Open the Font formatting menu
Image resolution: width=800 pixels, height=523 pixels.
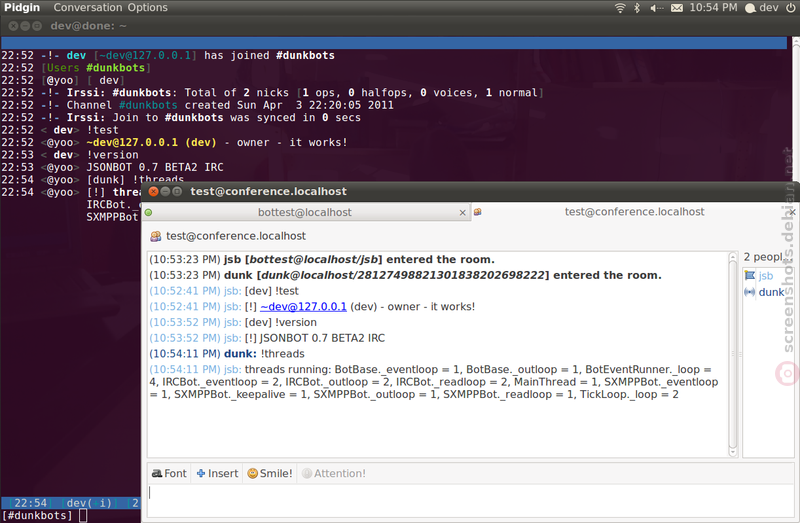click(x=169, y=474)
